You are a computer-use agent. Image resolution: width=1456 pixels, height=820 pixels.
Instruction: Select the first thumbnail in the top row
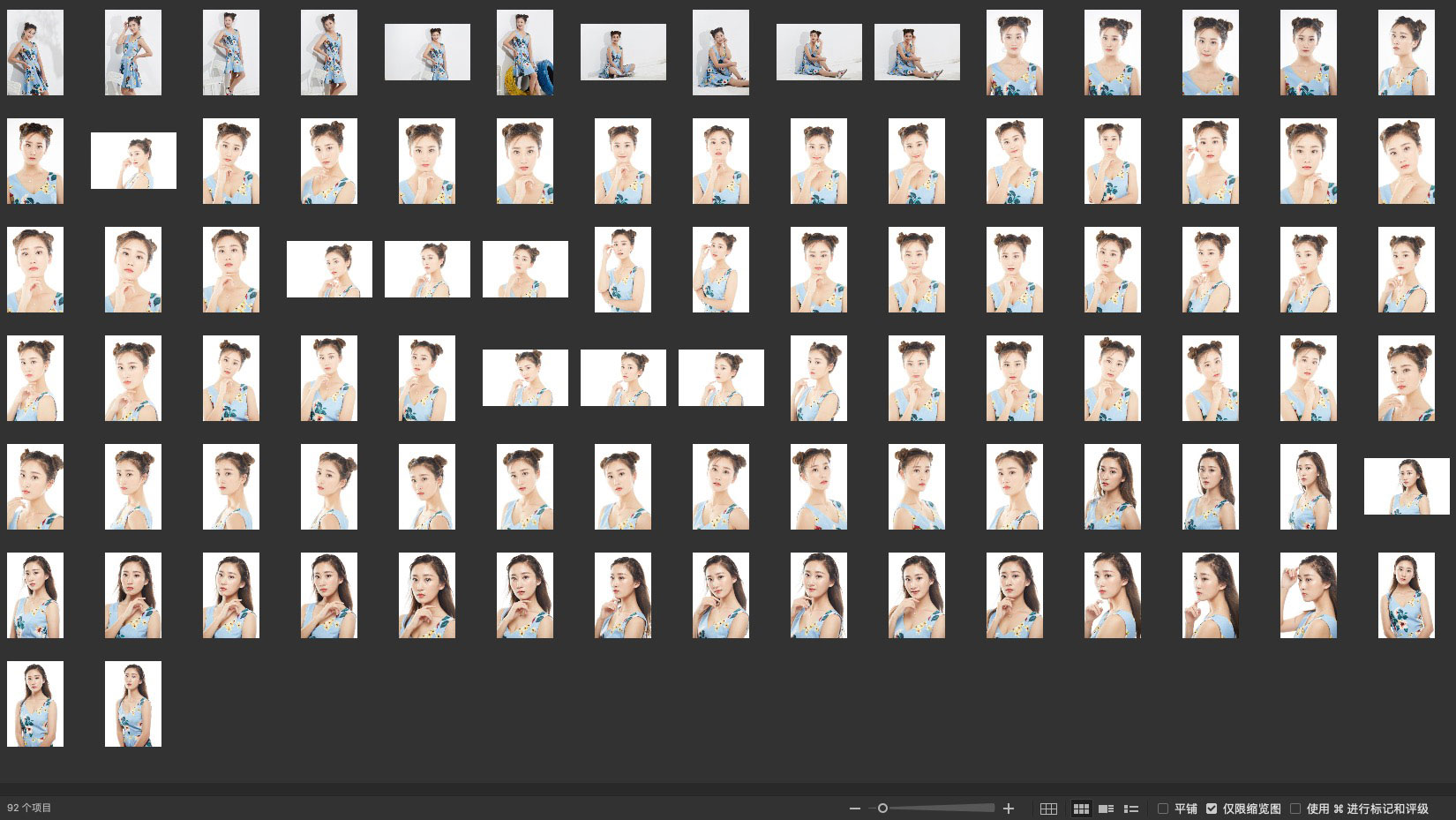[35, 53]
